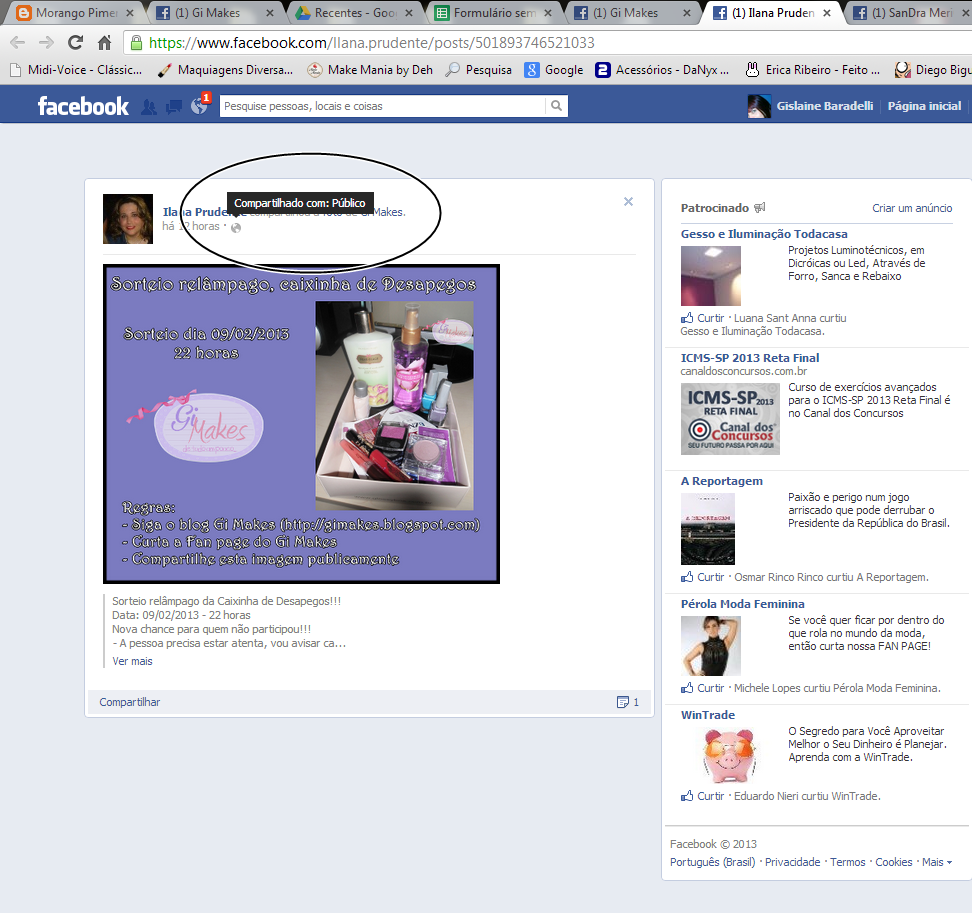972x913 pixels.
Task: Open Termos footer link
Action: pos(847,862)
